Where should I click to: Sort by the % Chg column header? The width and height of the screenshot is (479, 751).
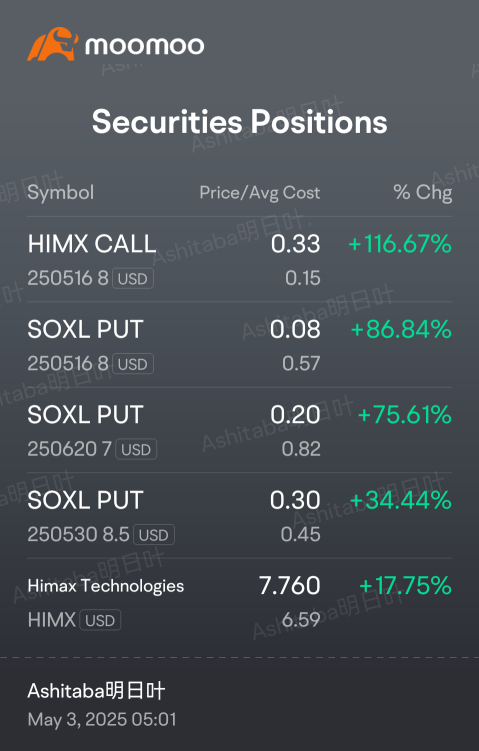tap(422, 193)
